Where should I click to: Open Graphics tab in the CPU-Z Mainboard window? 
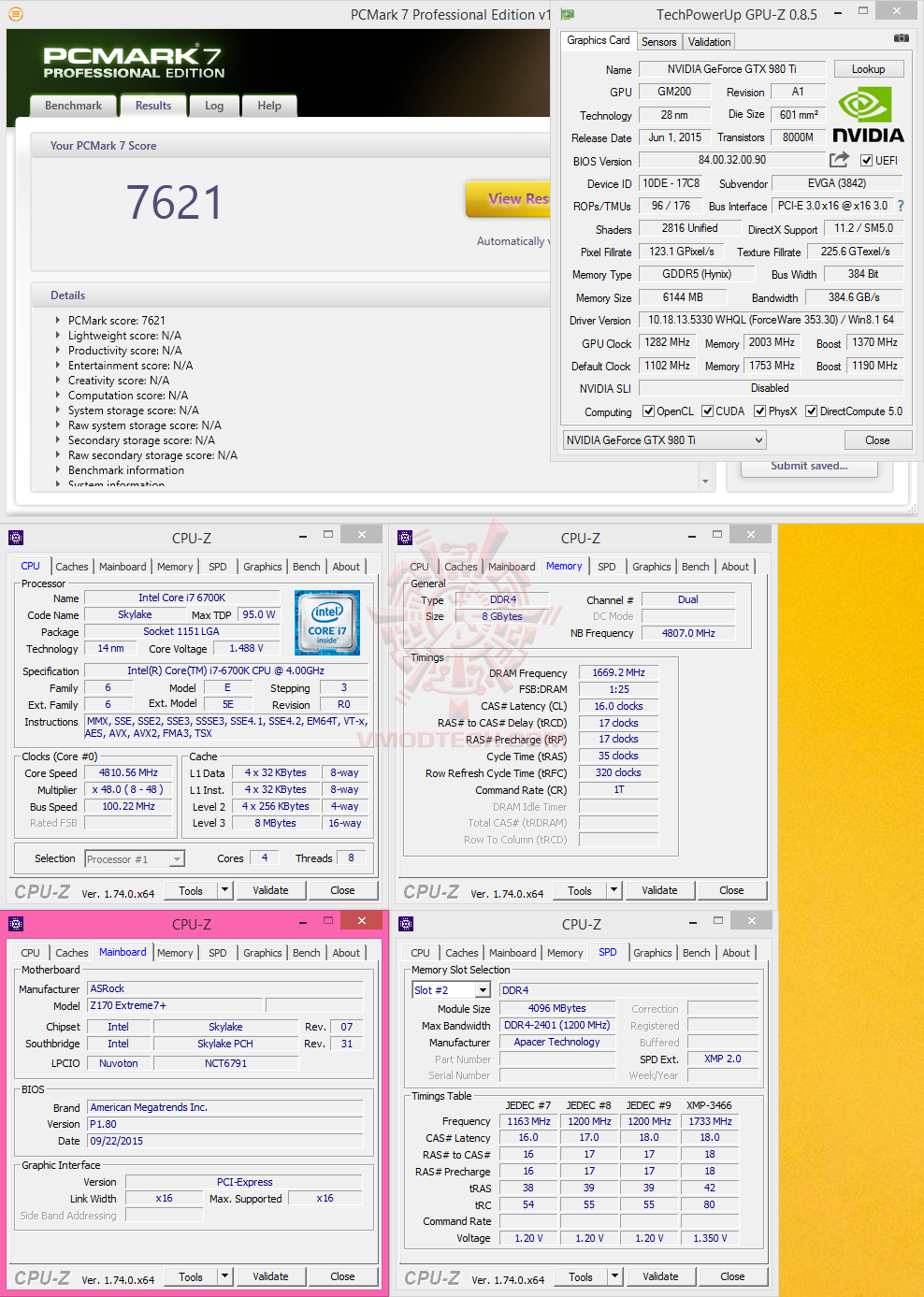[x=262, y=953]
